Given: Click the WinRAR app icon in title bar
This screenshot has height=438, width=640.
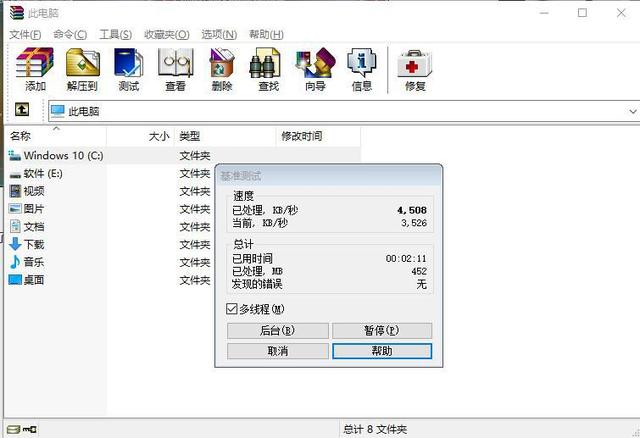Looking at the screenshot, I should coord(17,13).
